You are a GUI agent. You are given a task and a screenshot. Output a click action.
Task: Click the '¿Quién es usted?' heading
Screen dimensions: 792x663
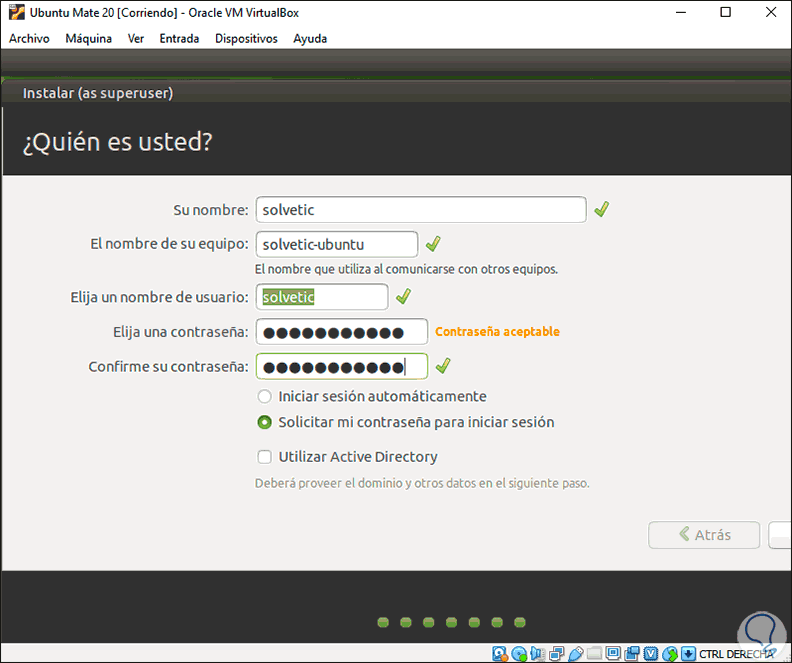[118, 142]
